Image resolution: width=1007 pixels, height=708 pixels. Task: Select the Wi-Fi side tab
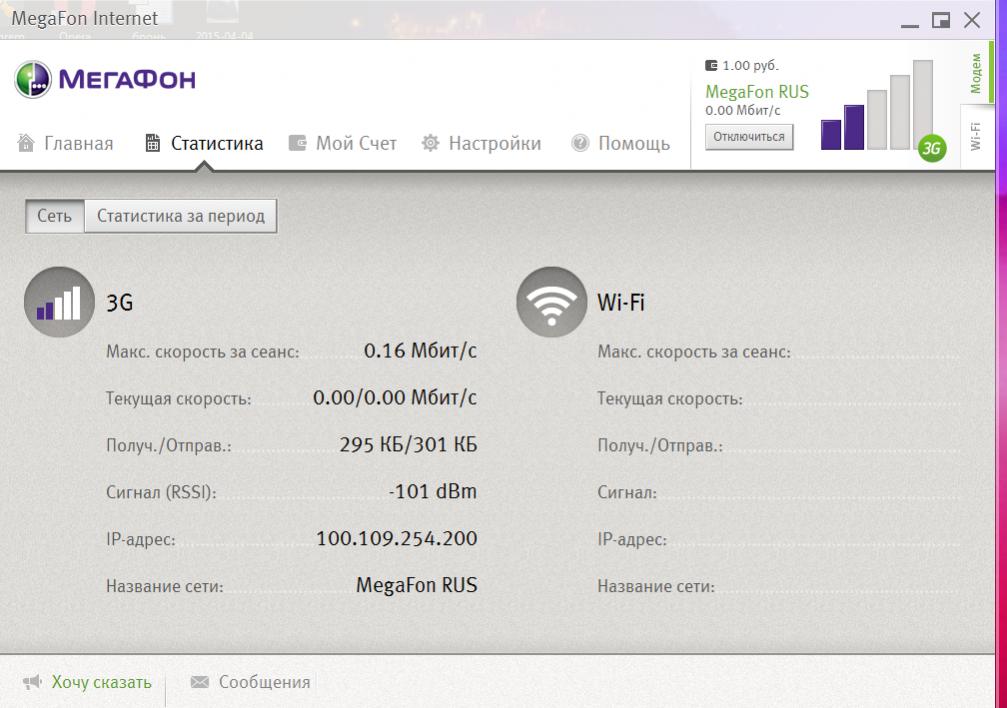[976, 136]
